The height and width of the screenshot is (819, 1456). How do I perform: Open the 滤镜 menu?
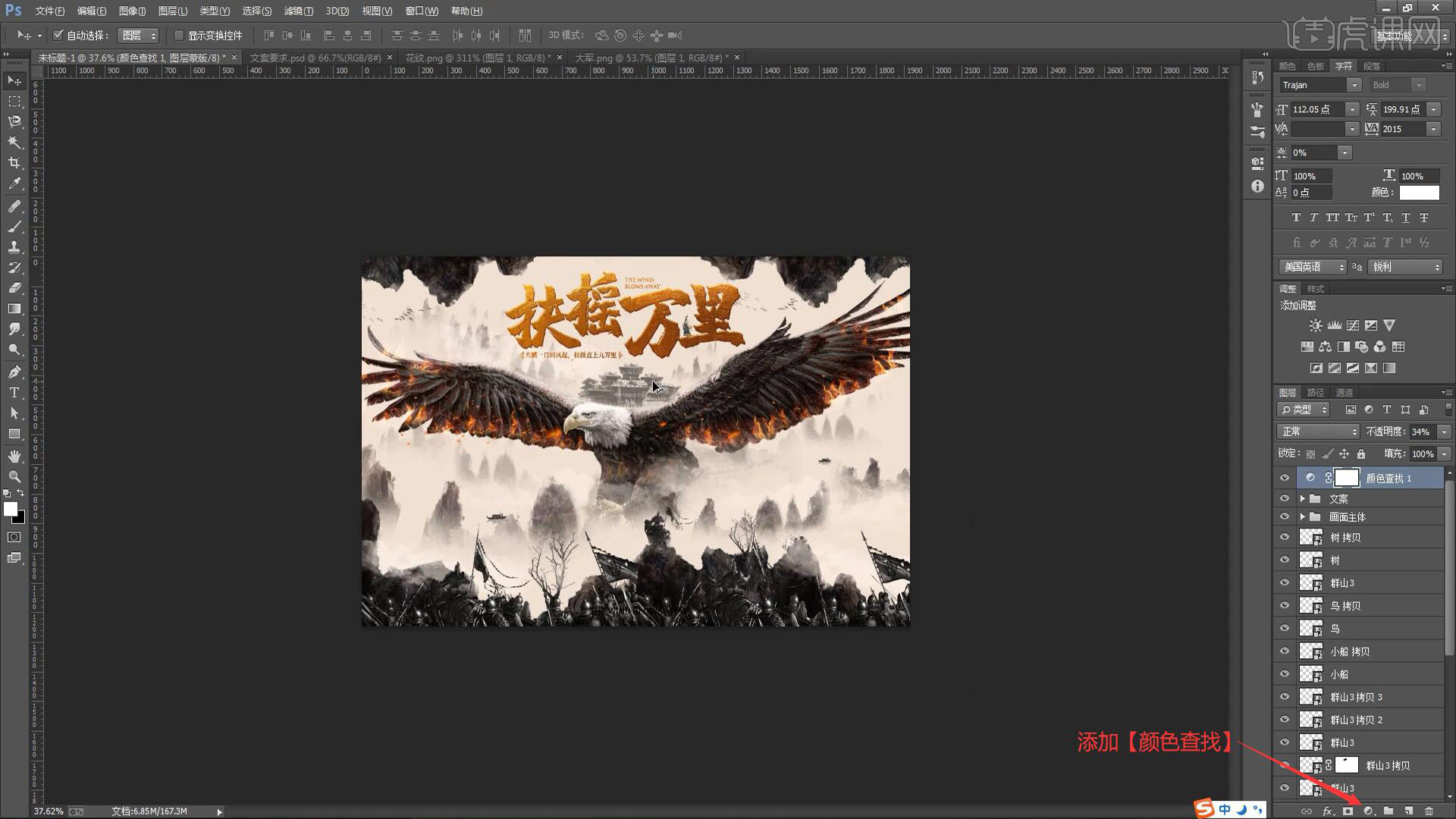point(298,11)
